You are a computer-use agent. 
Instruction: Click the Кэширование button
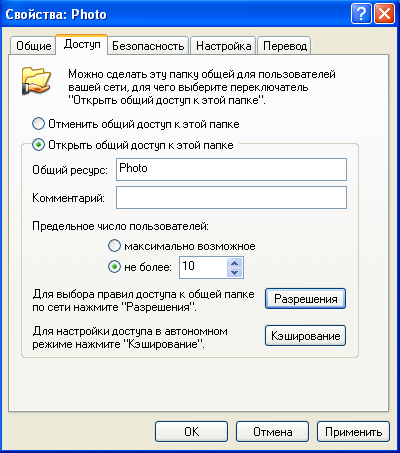click(x=305, y=336)
